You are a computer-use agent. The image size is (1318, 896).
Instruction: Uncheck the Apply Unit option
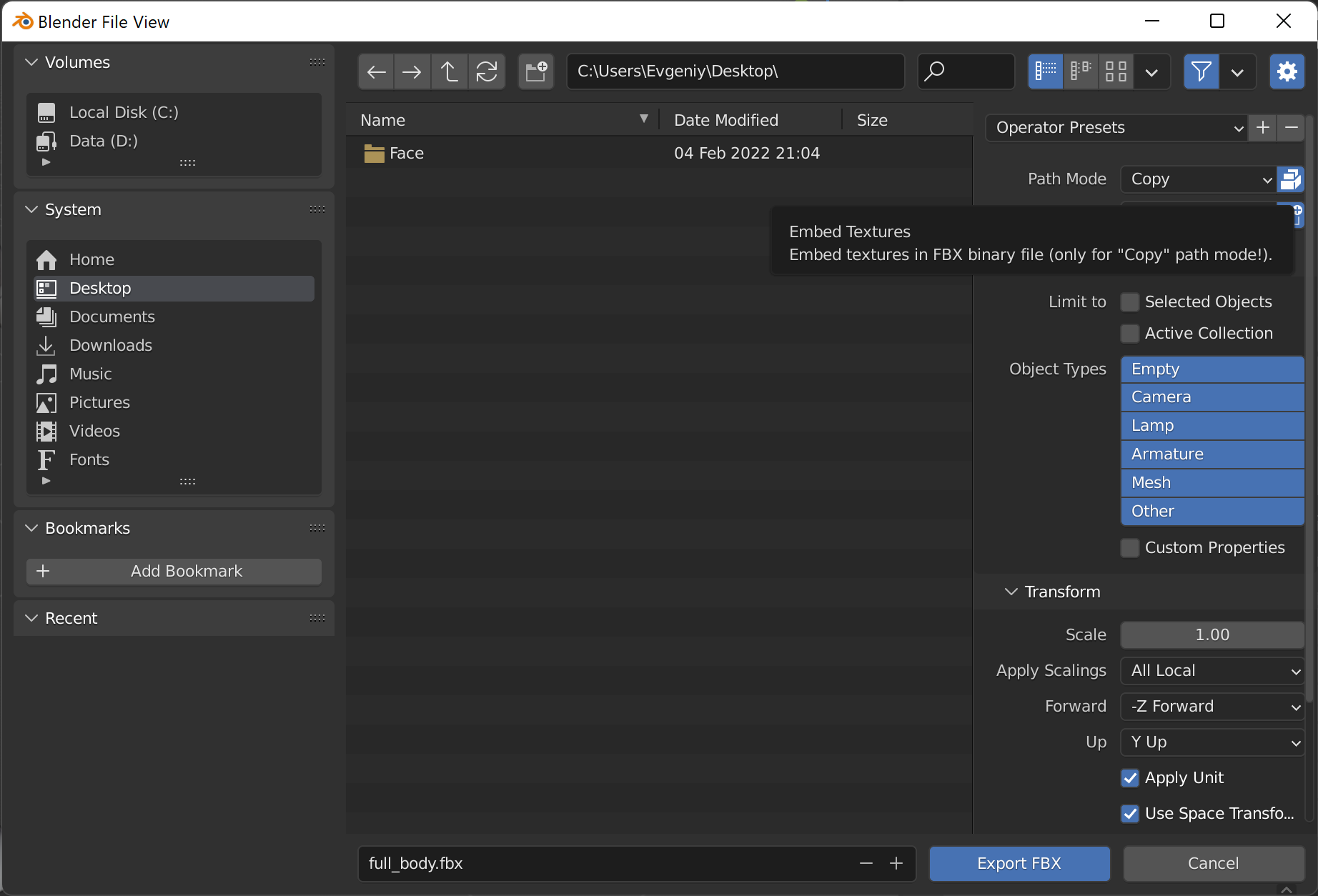click(1130, 778)
